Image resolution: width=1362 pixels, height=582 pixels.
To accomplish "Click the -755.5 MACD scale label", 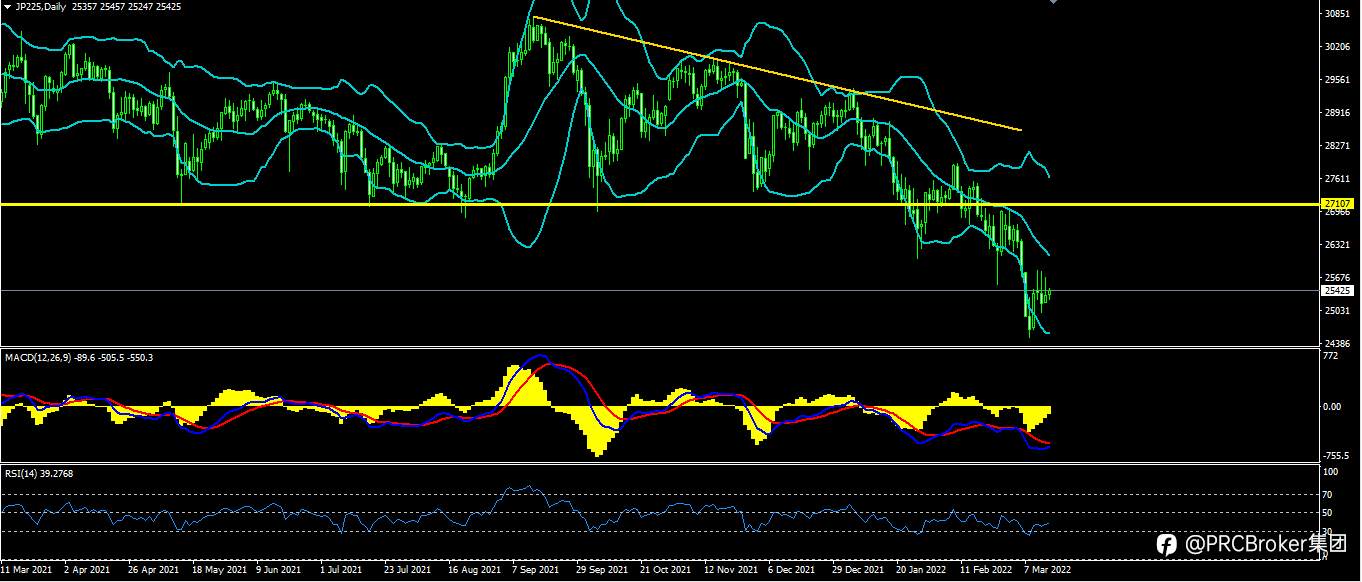I will 1337,455.
